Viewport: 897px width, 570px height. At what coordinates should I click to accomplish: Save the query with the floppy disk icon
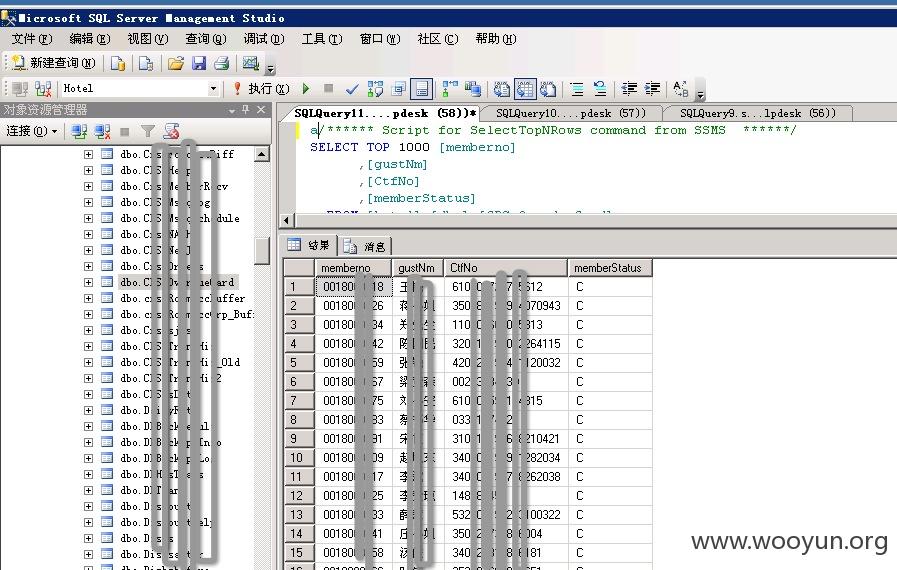click(x=199, y=63)
